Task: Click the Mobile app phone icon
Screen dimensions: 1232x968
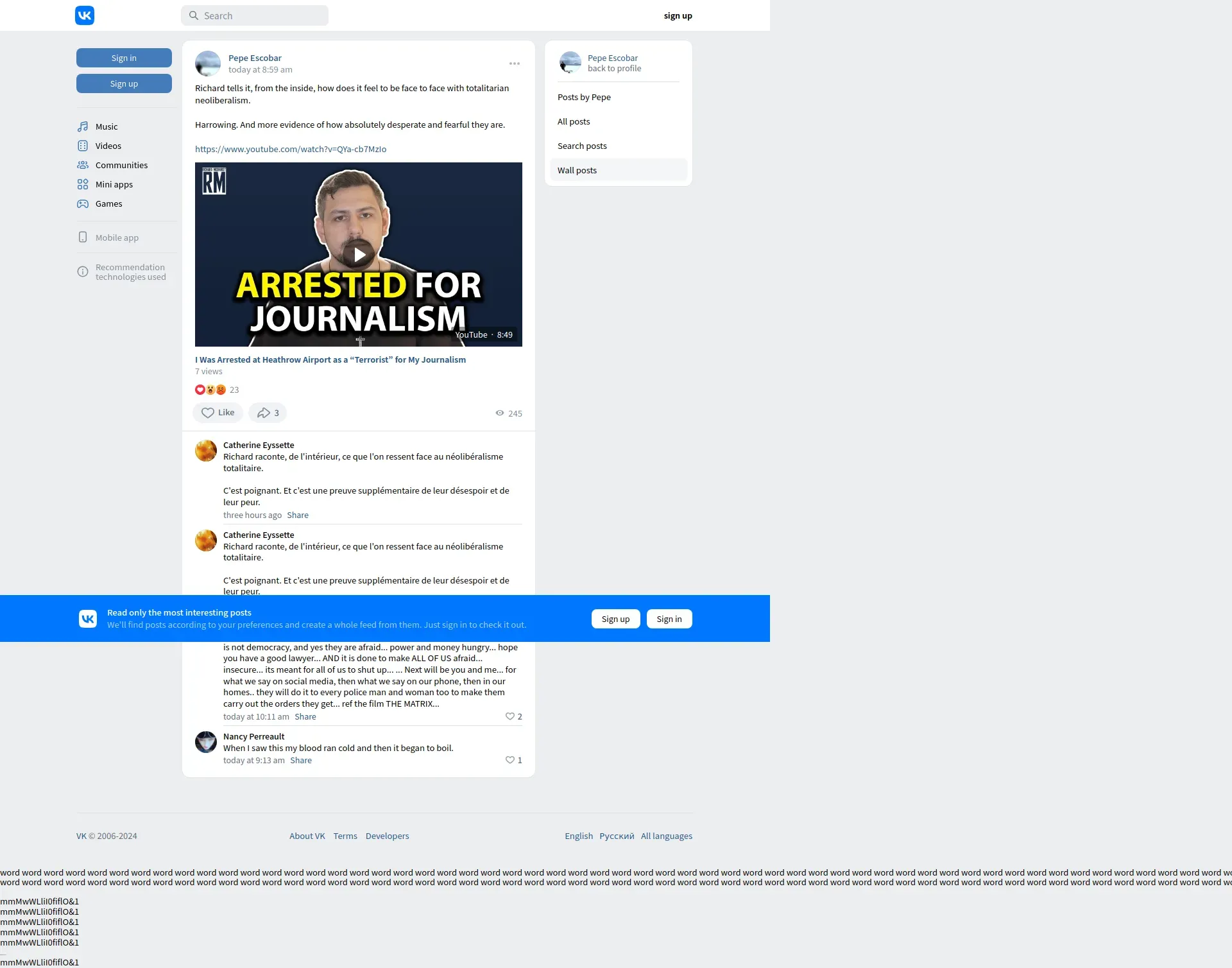Action: tap(83, 238)
